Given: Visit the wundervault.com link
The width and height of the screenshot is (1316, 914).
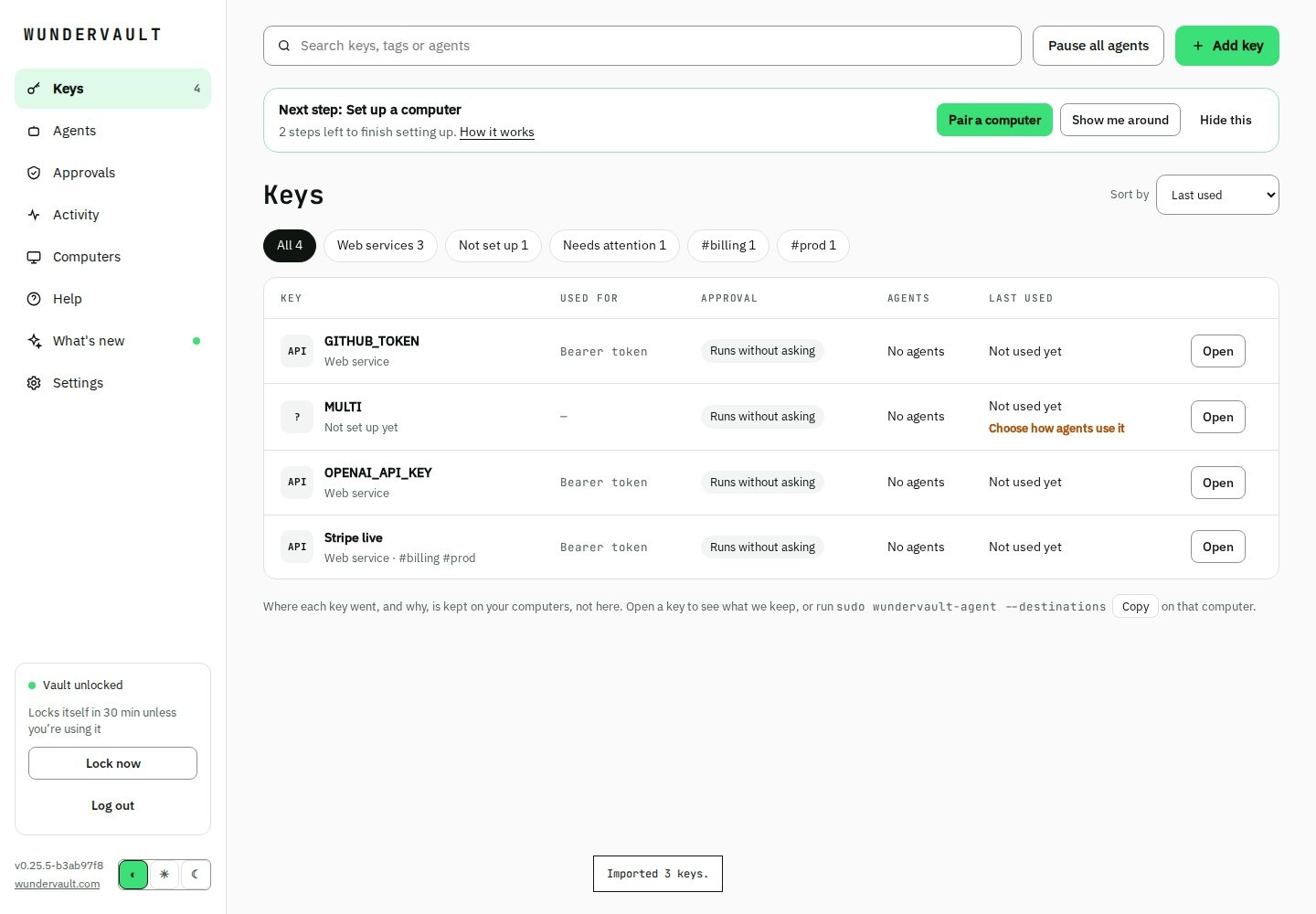Looking at the screenshot, I should coord(58,884).
